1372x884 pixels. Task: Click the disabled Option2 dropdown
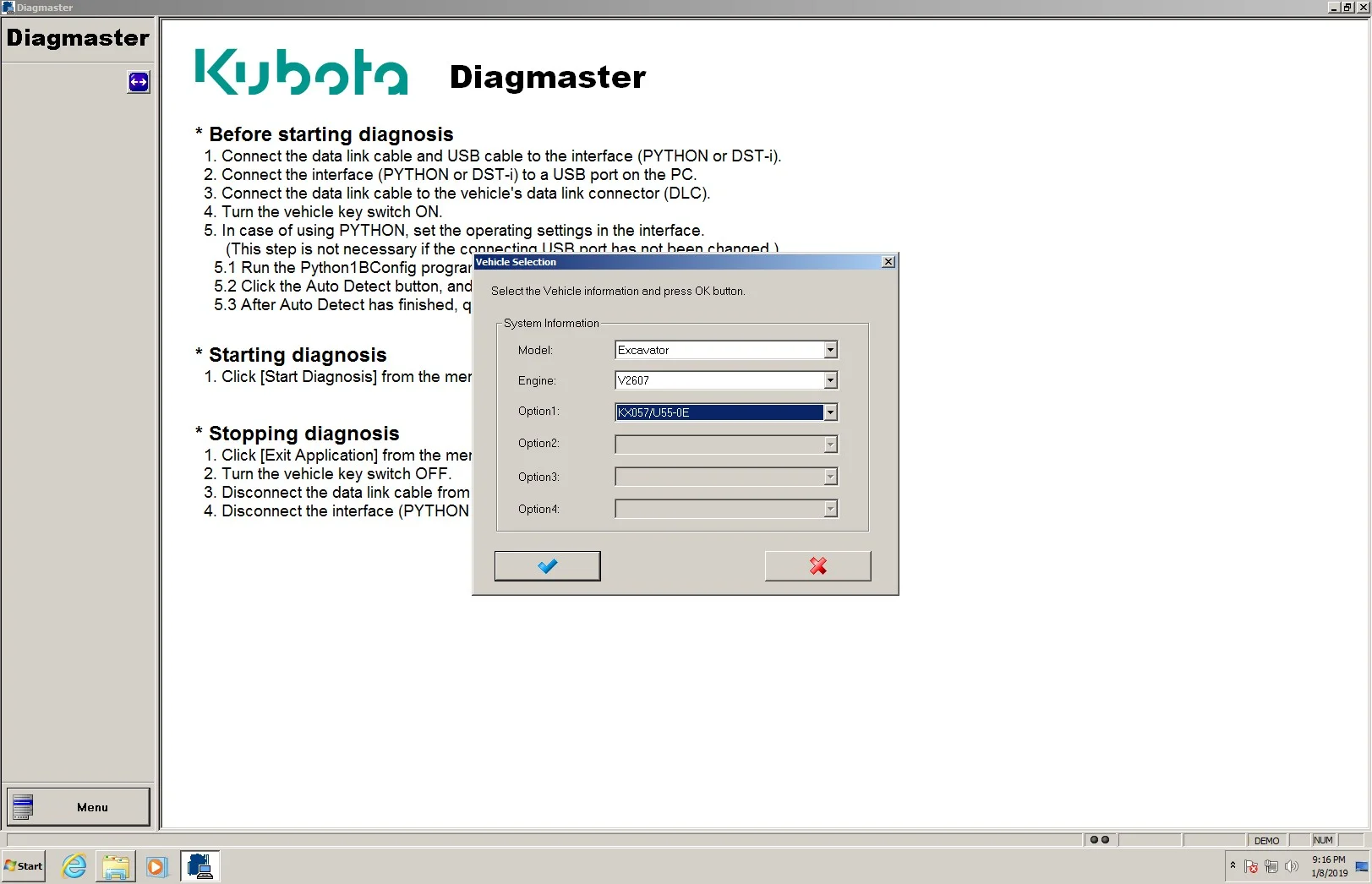[726, 445]
